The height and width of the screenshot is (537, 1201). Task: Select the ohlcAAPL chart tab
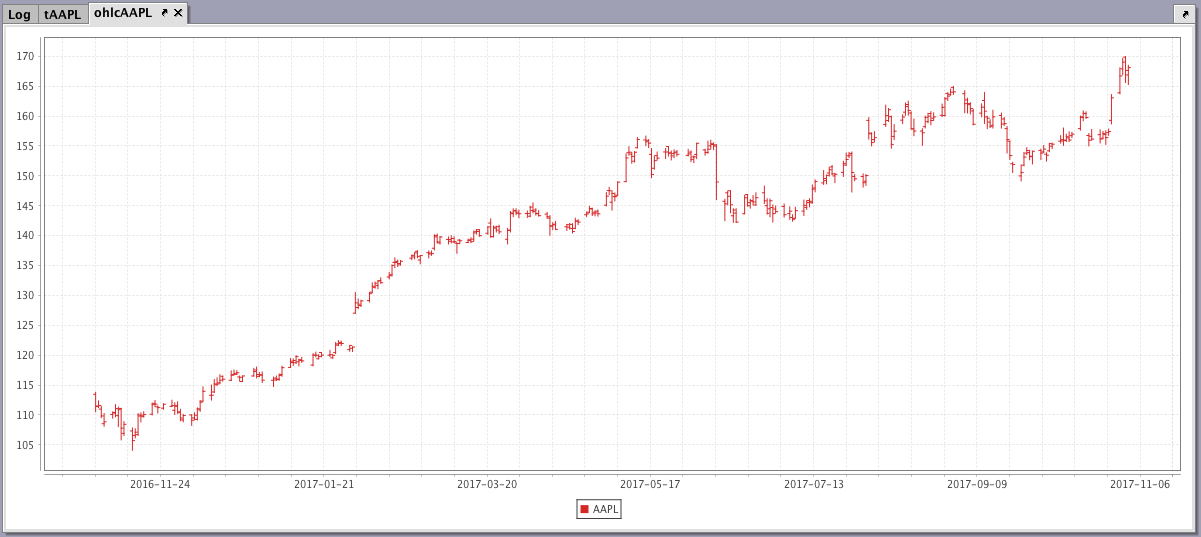point(122,13)
